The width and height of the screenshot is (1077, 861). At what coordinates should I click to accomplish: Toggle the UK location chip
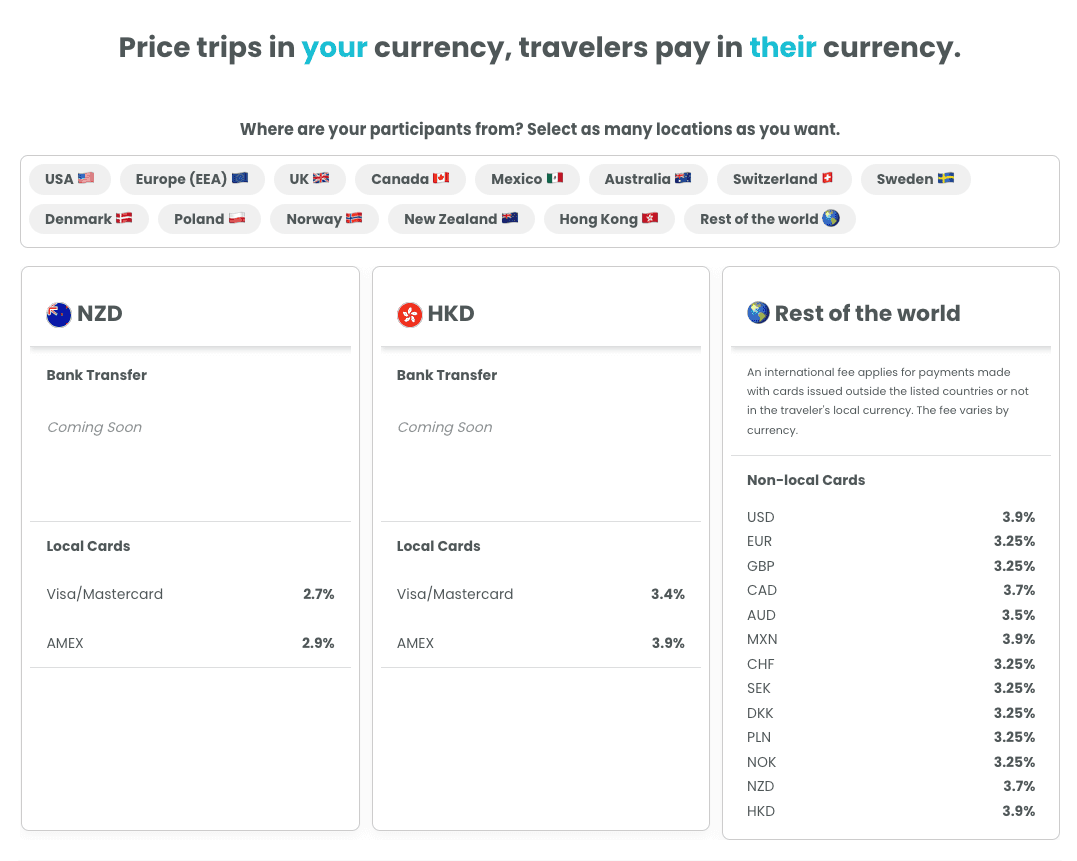pos(309,179)
